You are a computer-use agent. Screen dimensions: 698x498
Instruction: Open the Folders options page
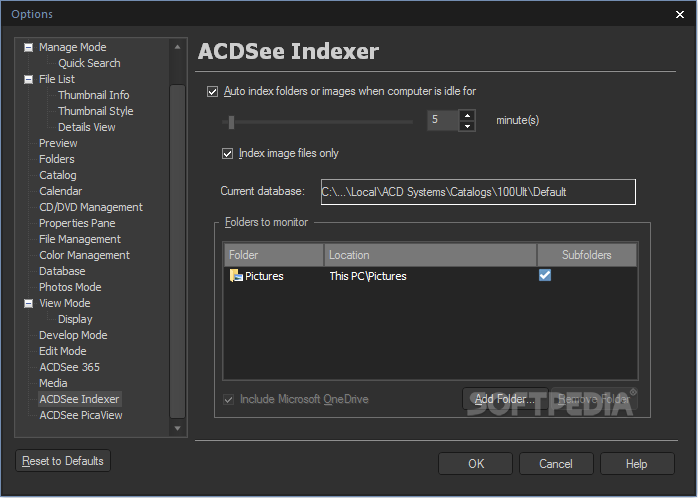(x=57, y=159)
